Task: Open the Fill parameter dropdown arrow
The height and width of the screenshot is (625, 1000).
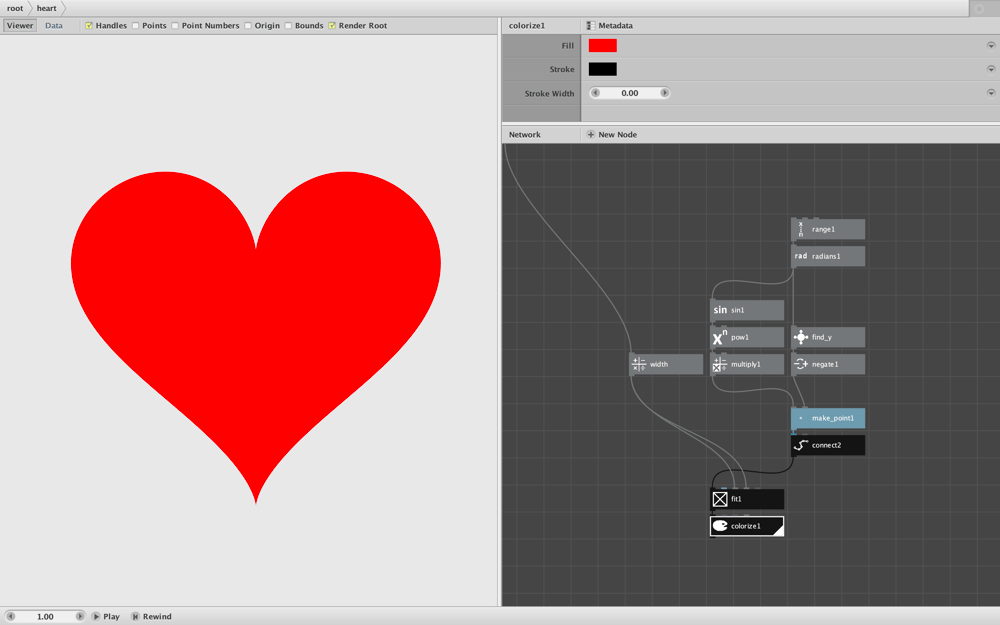Action: 991,45
